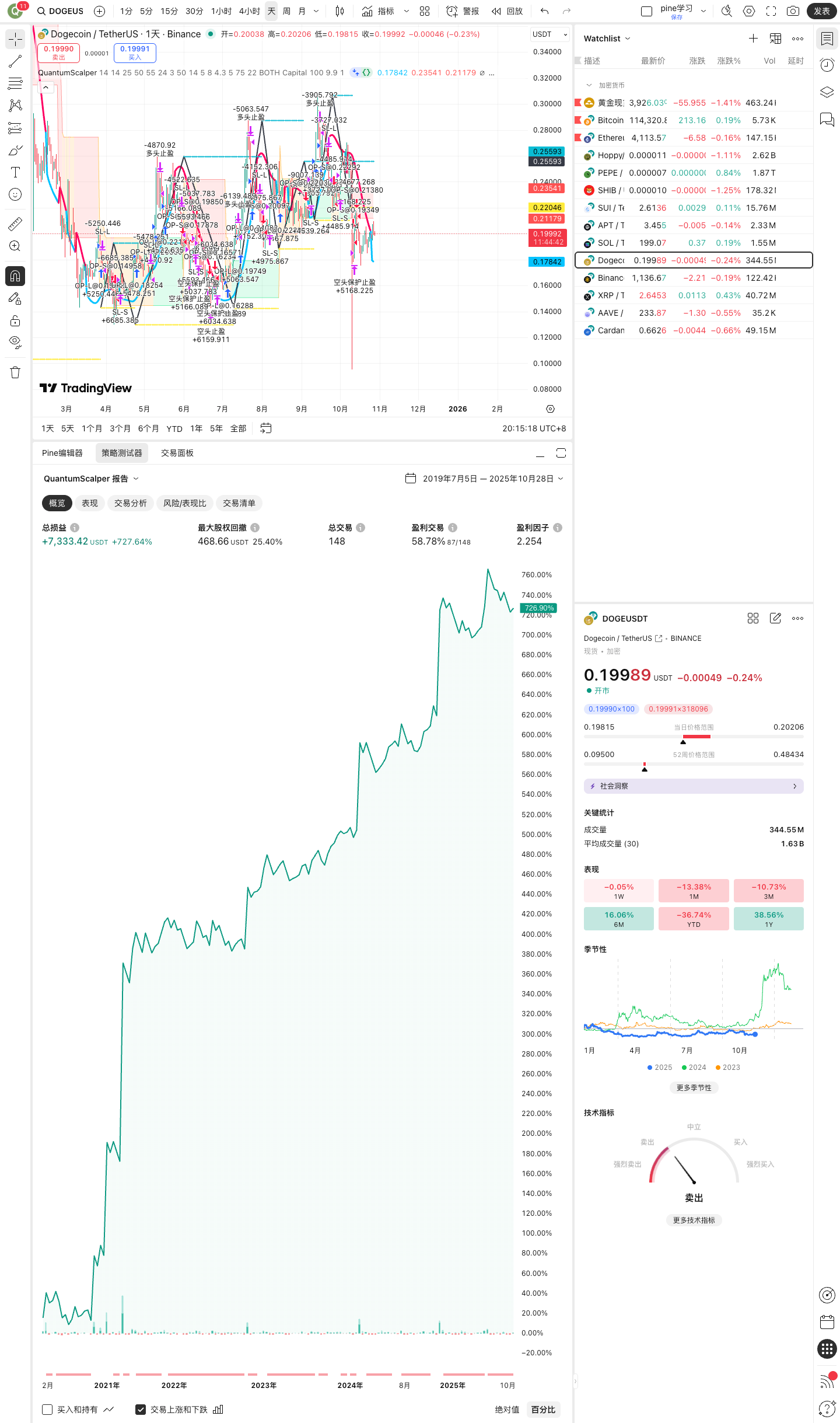Screen dimensions: 840x1423
Task: Expand the QuantumScalper 报告 dropdown
Action: (x=91, y=479)
